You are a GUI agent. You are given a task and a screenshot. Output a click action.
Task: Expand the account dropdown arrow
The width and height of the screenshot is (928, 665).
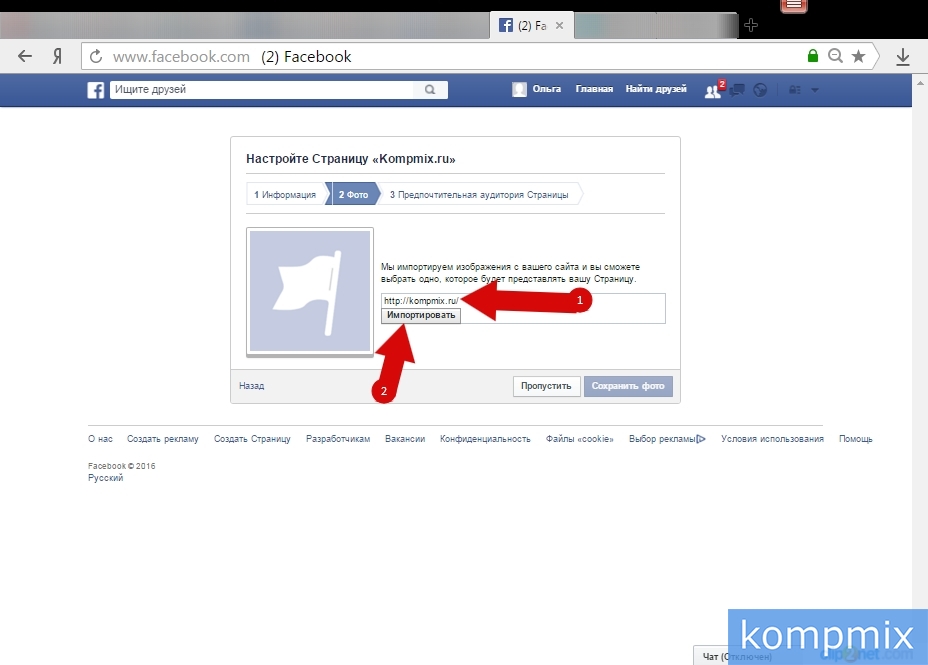815,90
